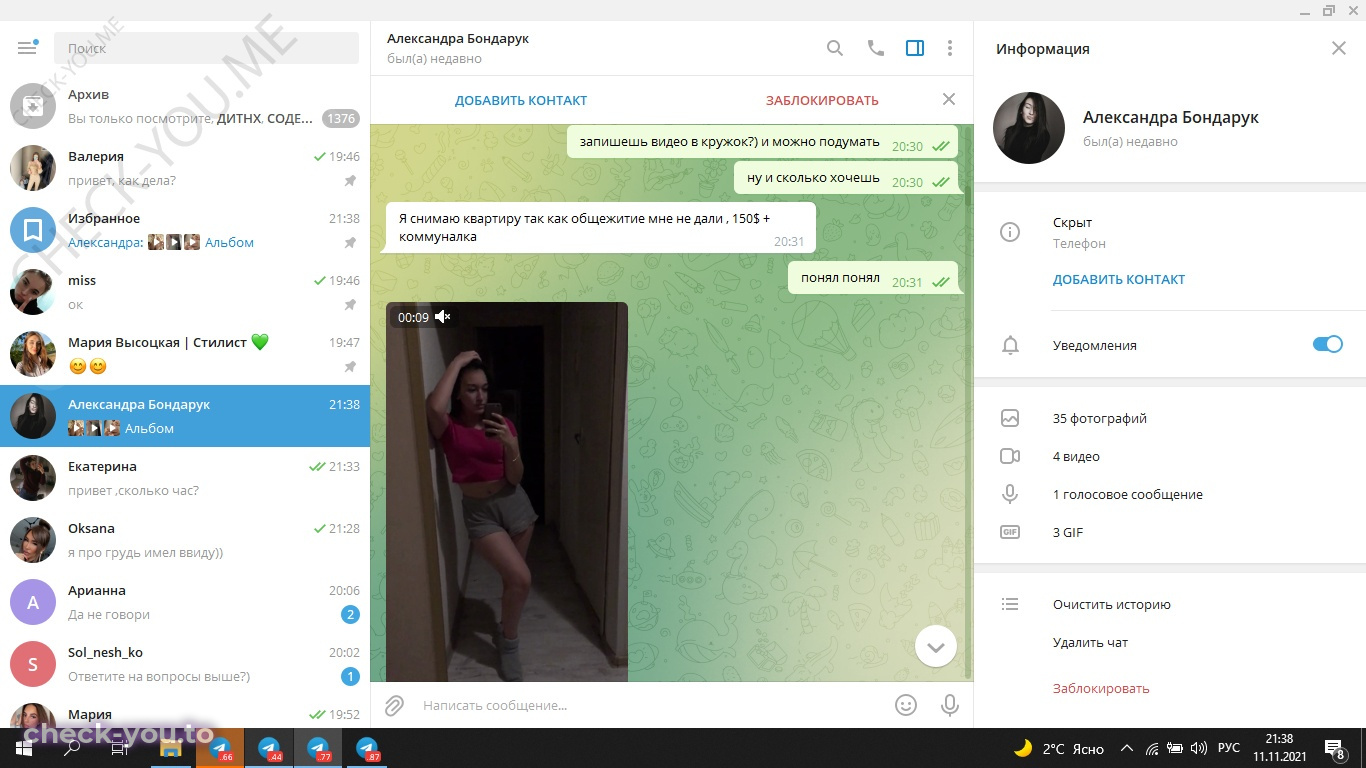Open the chat named miss
This screenshot has width=1366, height=768.
point(185,292)
